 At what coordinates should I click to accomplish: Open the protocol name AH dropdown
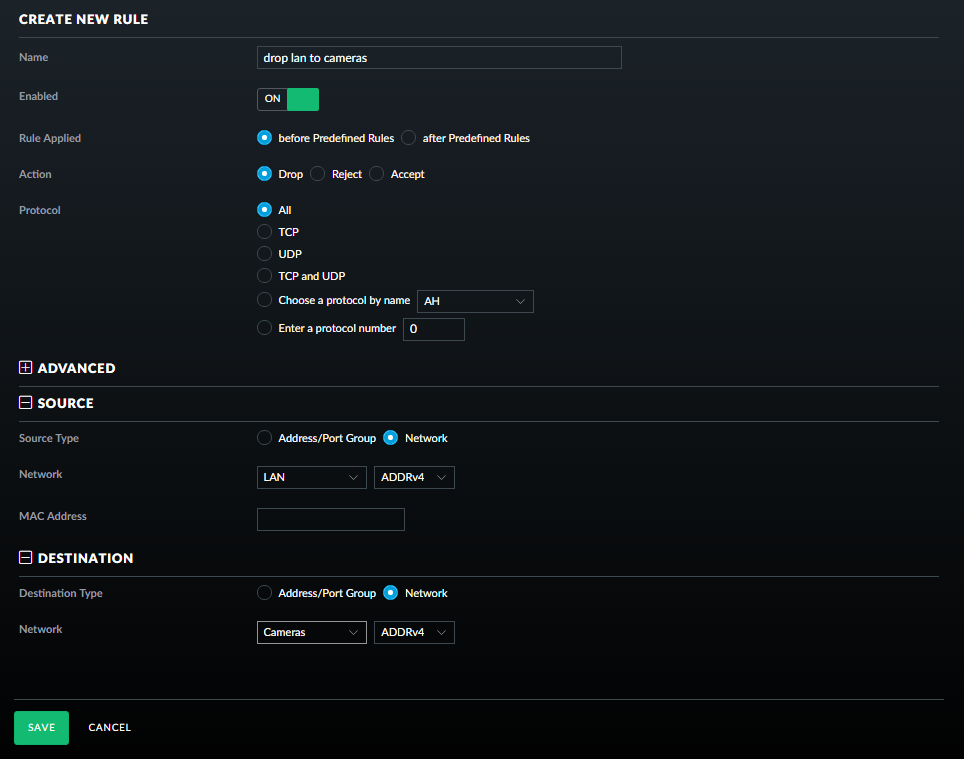click(x=475, y=301)
